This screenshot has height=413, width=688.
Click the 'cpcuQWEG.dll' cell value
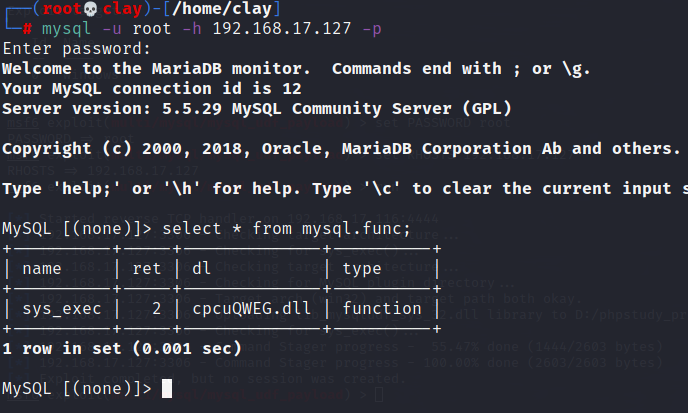[252, 309]
